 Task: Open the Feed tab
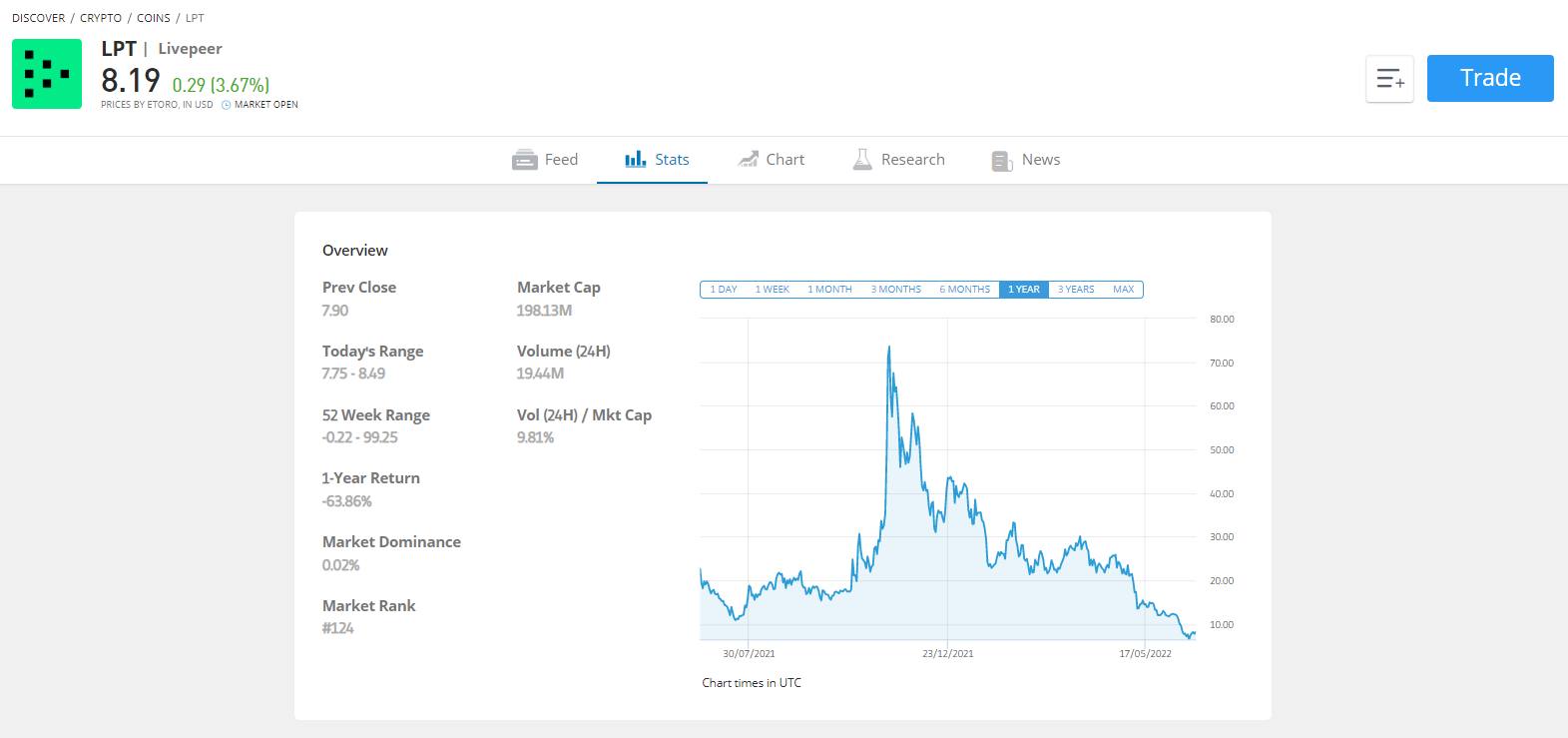545,160
